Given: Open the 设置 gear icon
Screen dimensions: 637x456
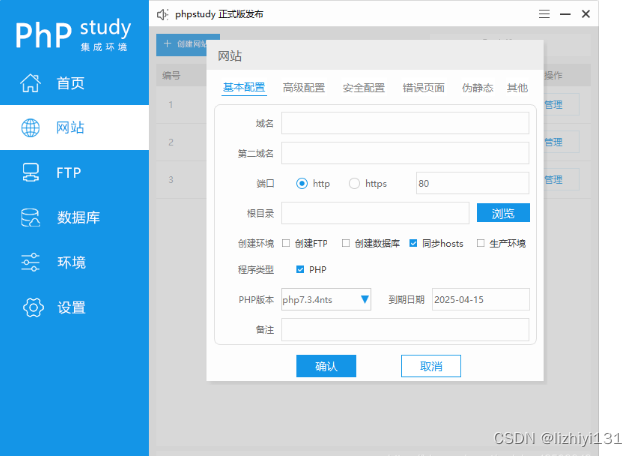Looking at the screenshot, I should (33, 307).
